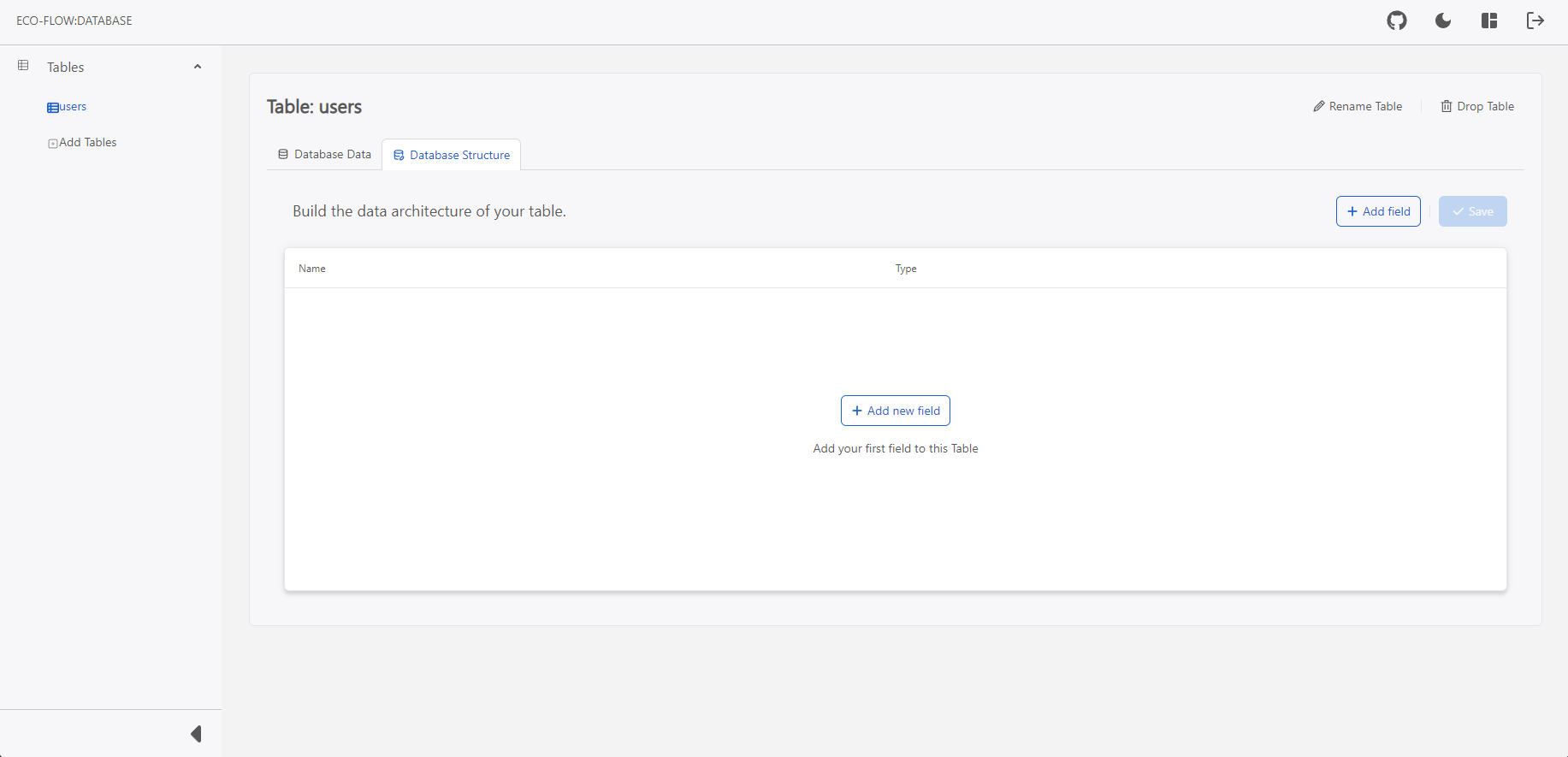This screenshot has width=1568, height=757.
Task: Click 'Build the data architecture of your table.' text
Action: pyautogui.click(x=429, y=211)
